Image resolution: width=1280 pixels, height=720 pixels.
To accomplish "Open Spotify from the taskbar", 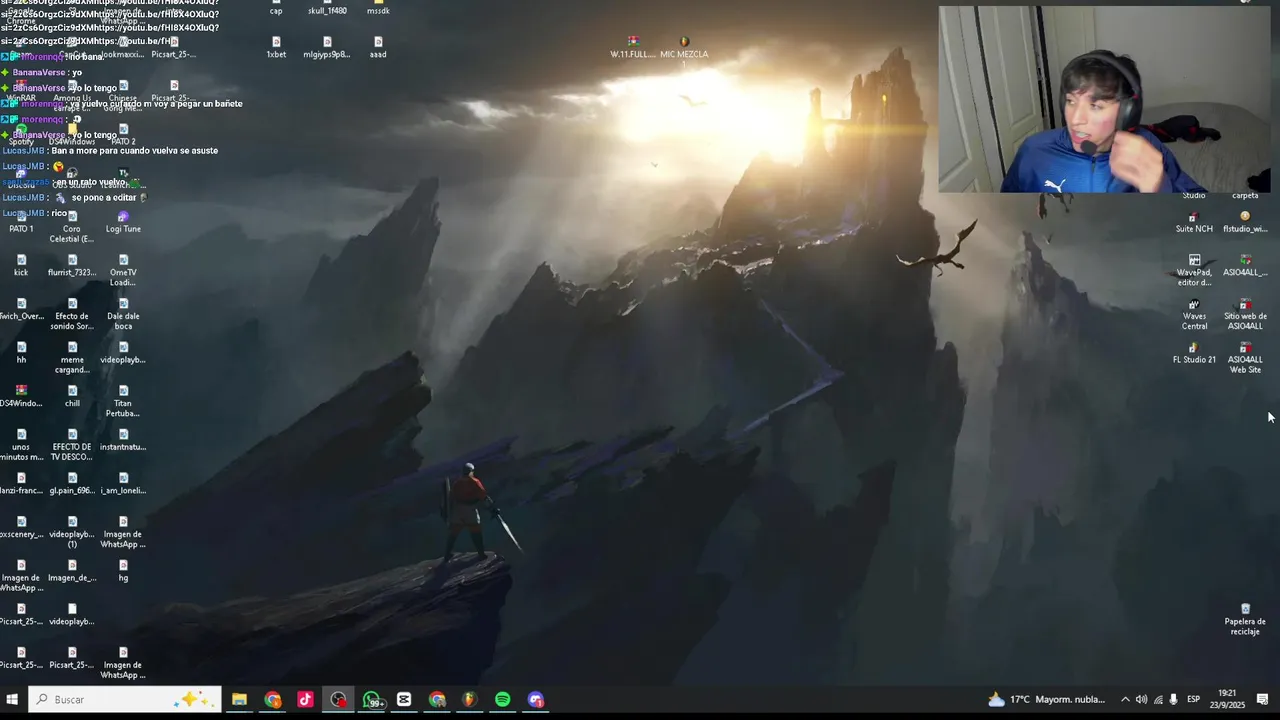I will pyautogui.click(x=503, y=699).
